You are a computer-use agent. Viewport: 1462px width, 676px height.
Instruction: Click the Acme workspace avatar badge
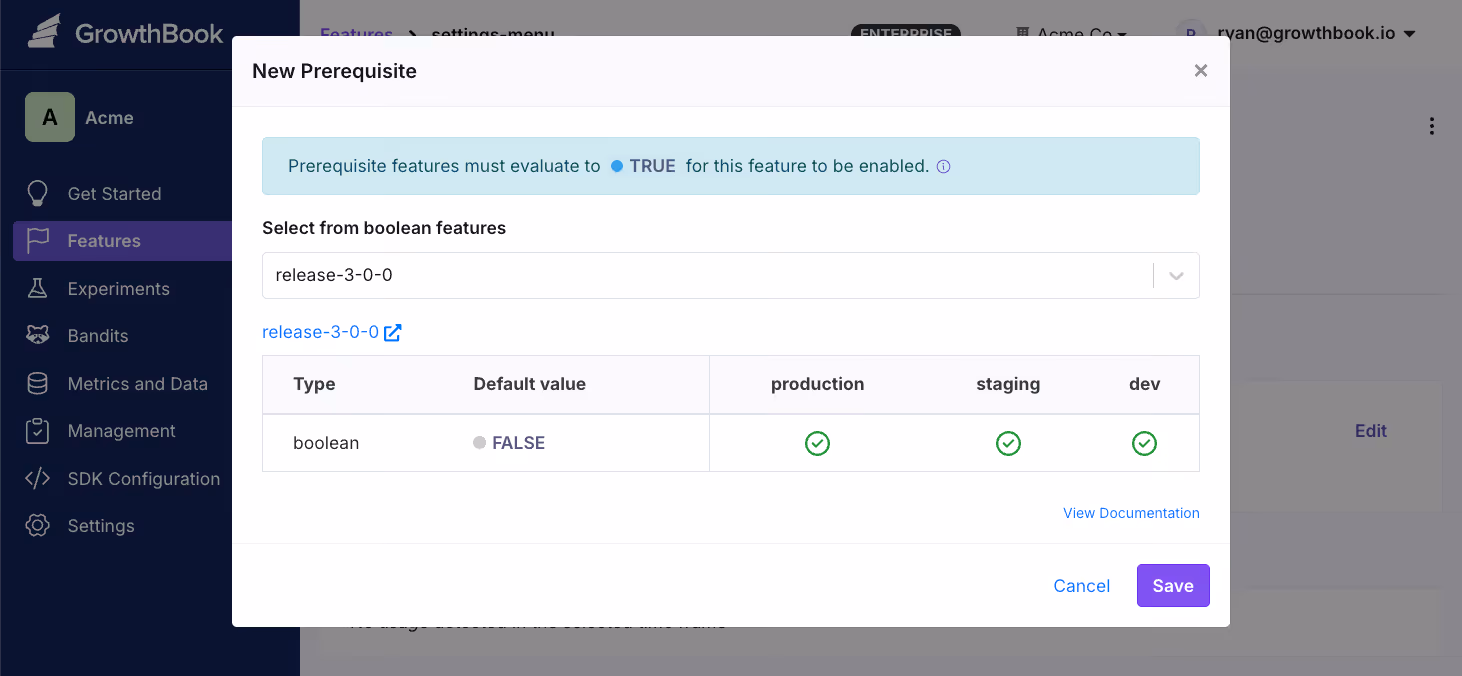[x=49, y=117]
